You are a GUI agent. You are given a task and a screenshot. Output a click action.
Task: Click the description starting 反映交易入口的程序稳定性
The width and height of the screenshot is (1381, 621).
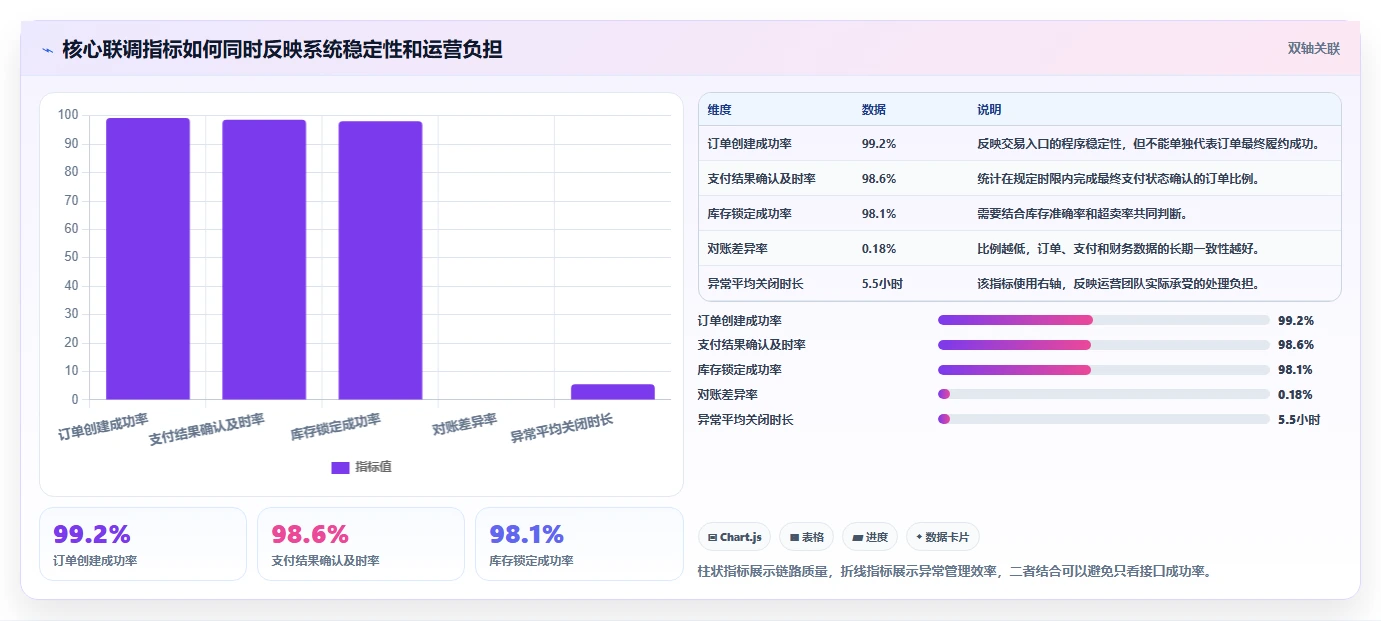[1149, 144]
